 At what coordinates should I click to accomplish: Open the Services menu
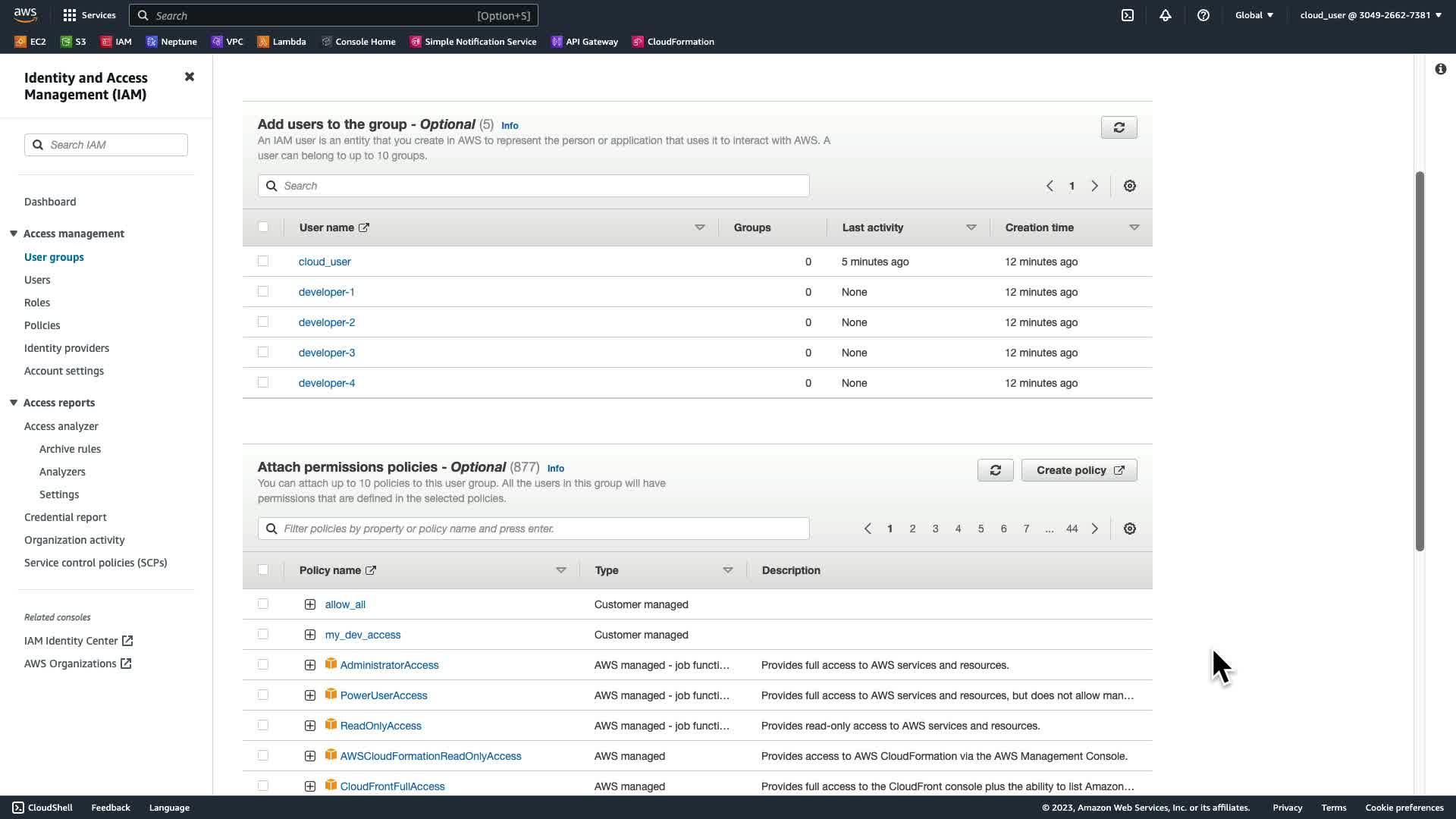click(89, 15)
